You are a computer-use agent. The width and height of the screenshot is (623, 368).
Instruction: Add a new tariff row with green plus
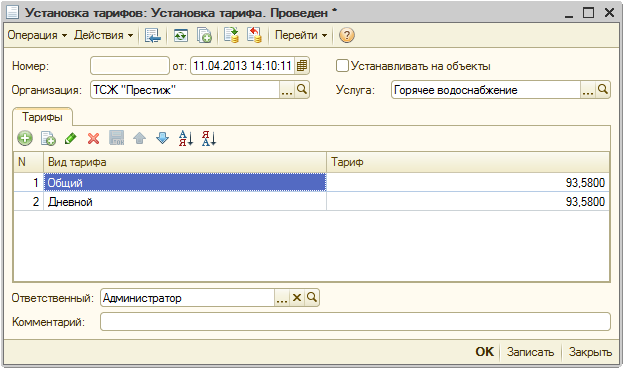tap(25, 139)
